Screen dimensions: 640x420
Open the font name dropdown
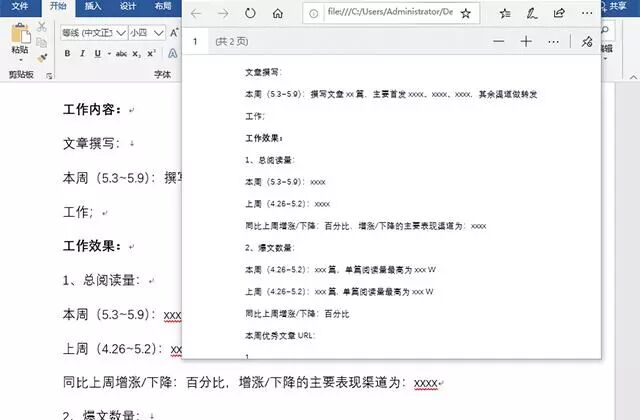click(x=121, y=33)
